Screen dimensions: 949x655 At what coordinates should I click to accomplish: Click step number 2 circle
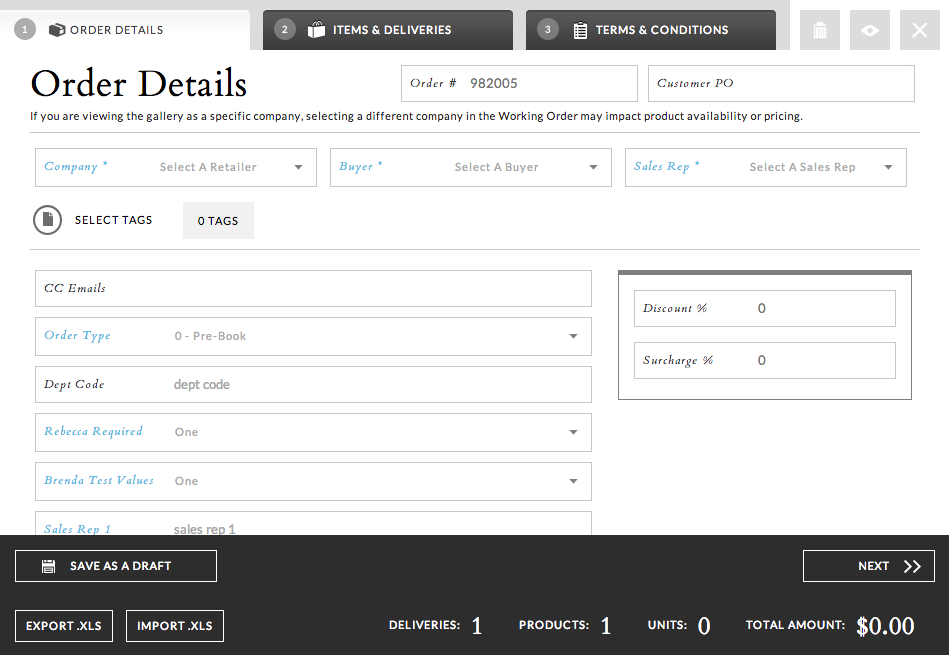[x=284, y=29]
